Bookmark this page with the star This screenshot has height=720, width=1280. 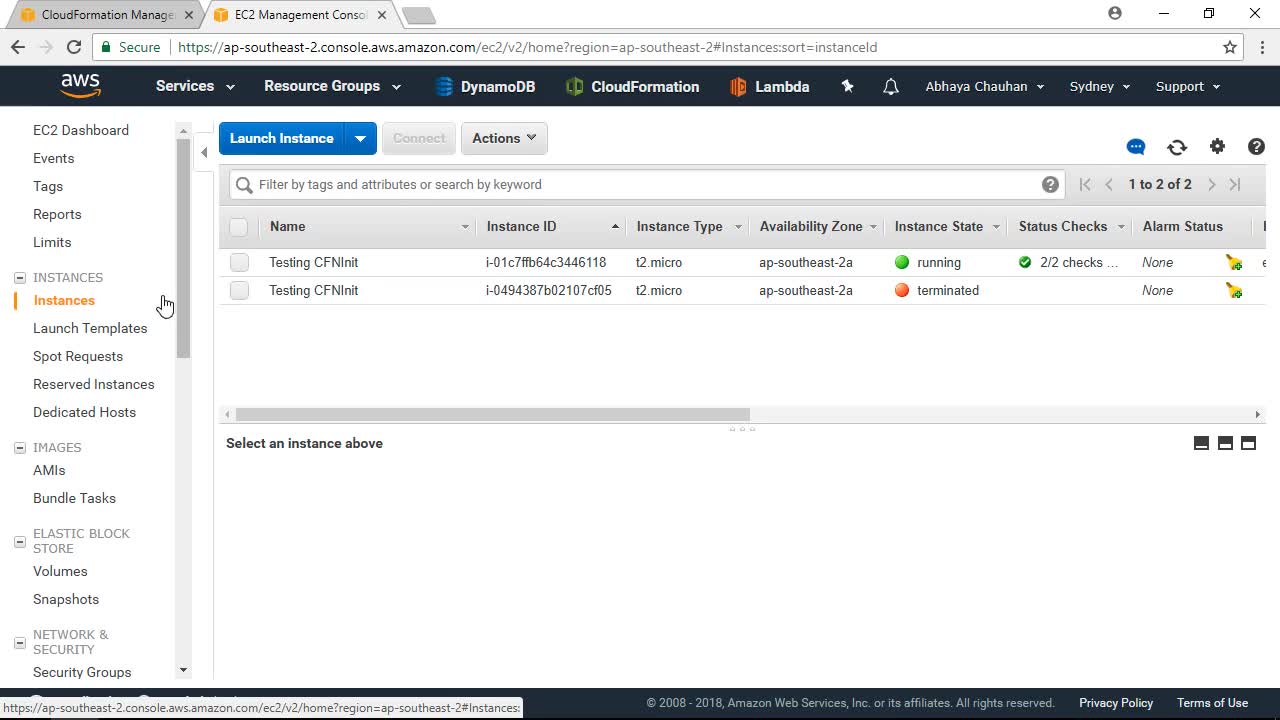click(1230, 47)
